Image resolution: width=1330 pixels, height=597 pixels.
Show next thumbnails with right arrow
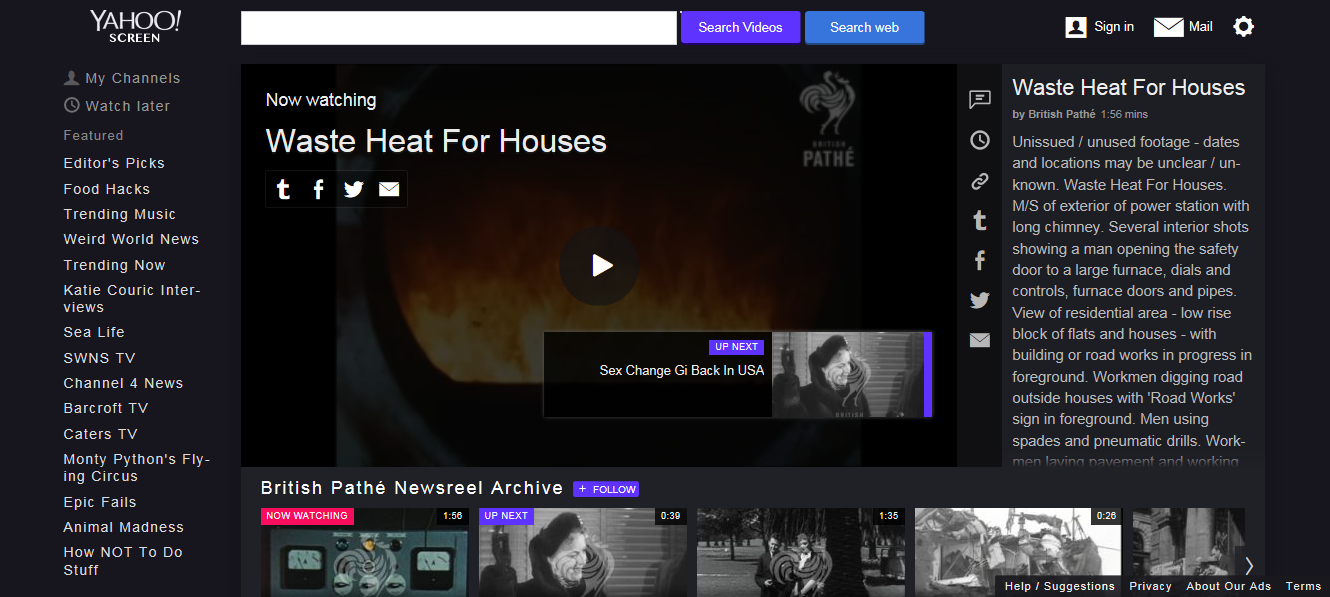(x=1248, y=565)
